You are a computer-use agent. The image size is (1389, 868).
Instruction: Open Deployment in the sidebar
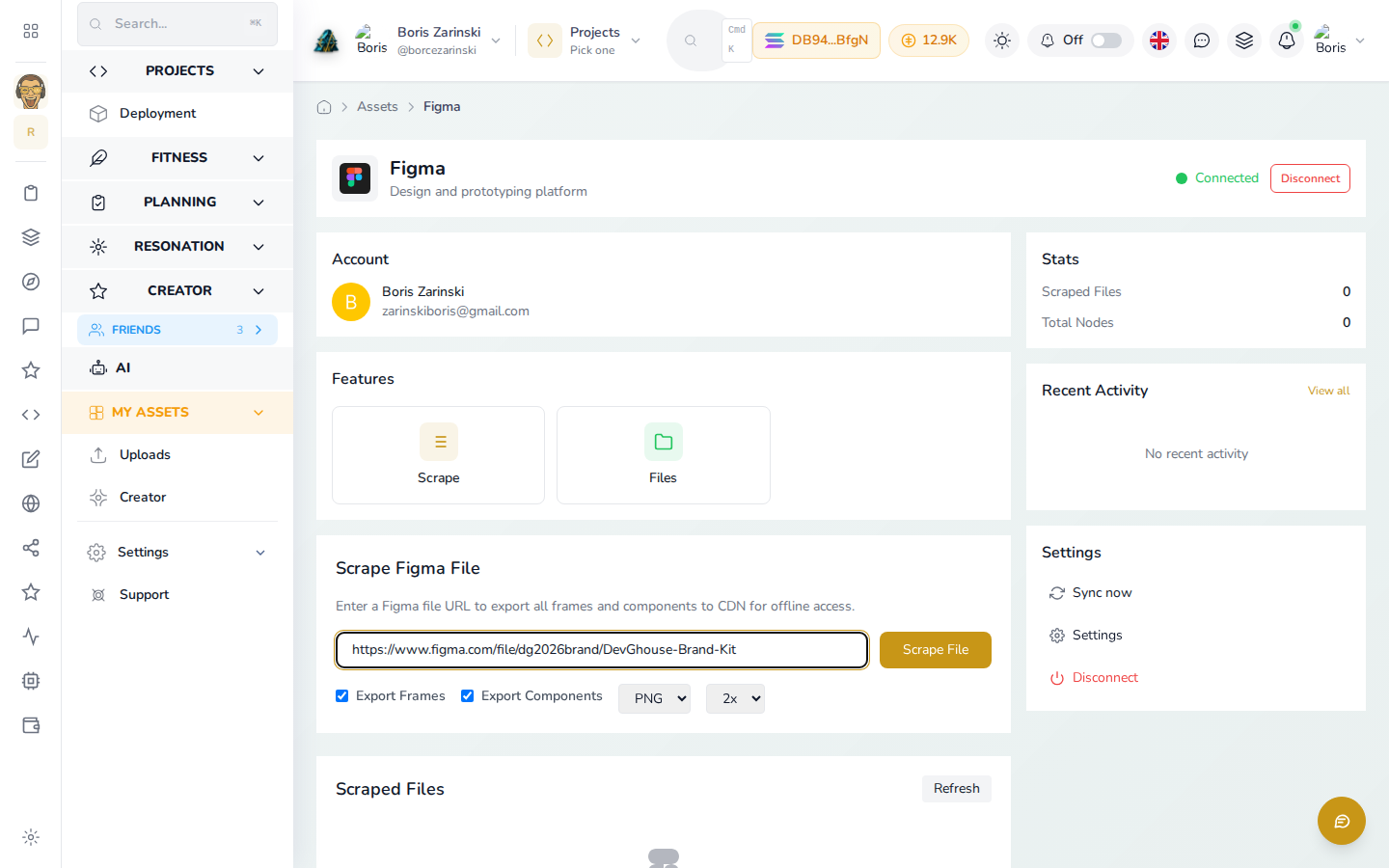pyautogui.click(x=177, y=114)
